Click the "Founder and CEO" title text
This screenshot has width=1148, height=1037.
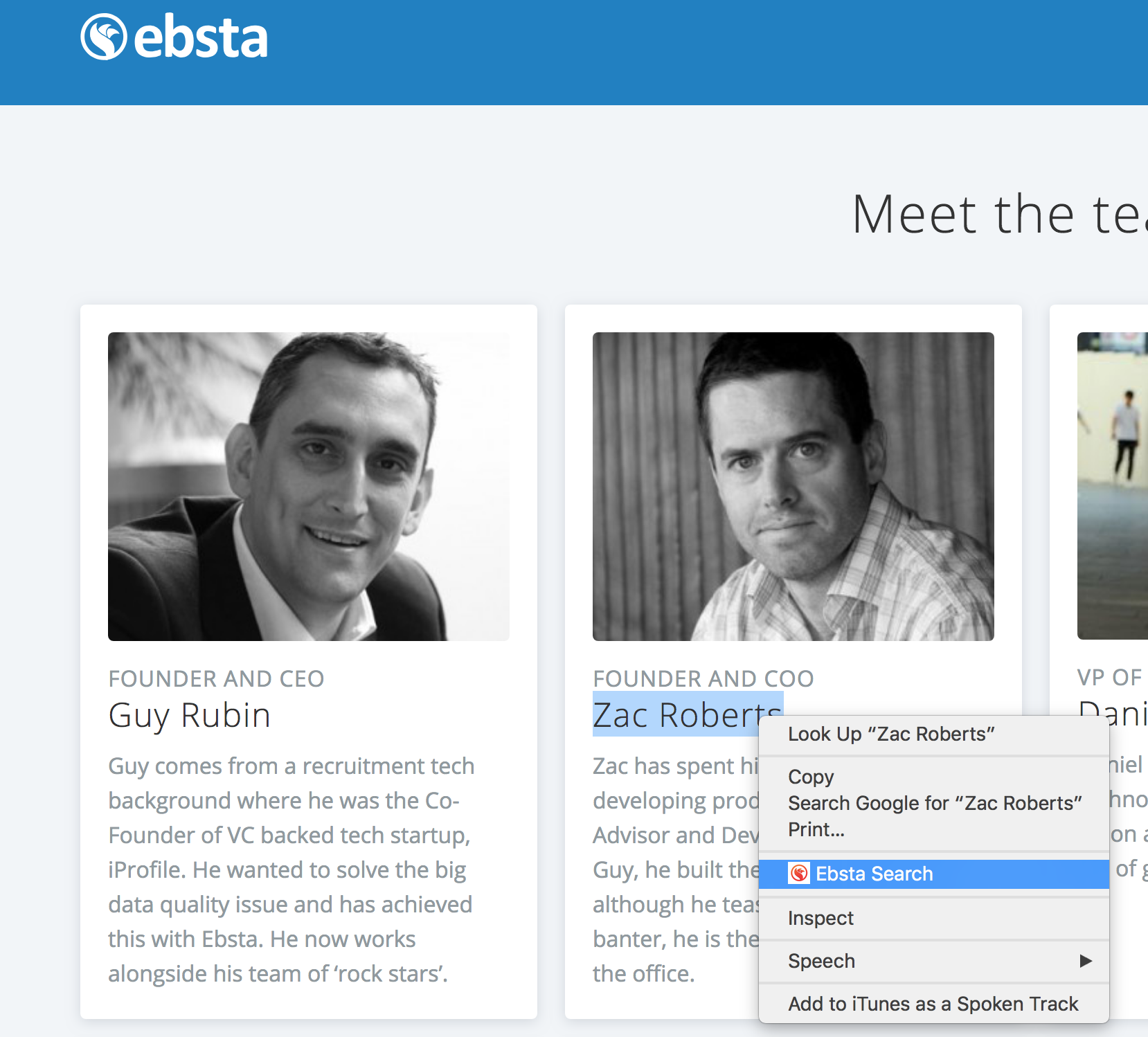tap(216, 678)
